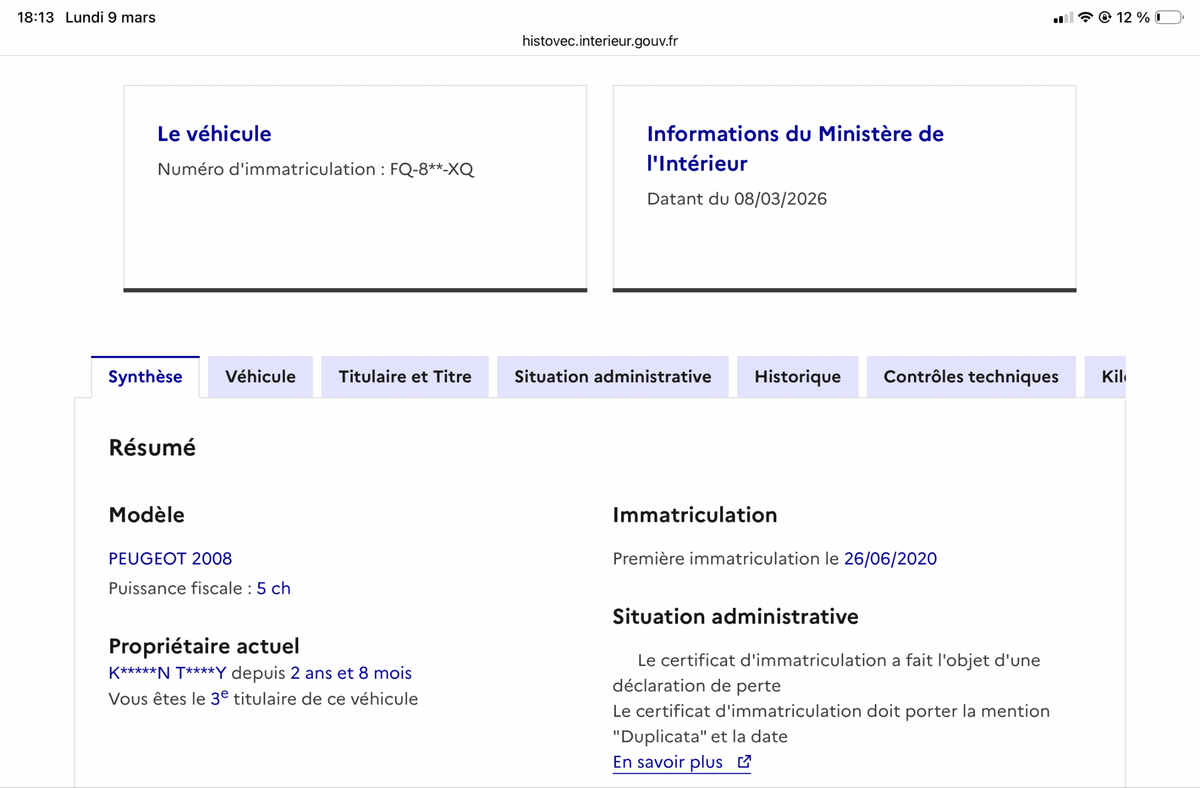Show the Historique tab

point(797,377)
